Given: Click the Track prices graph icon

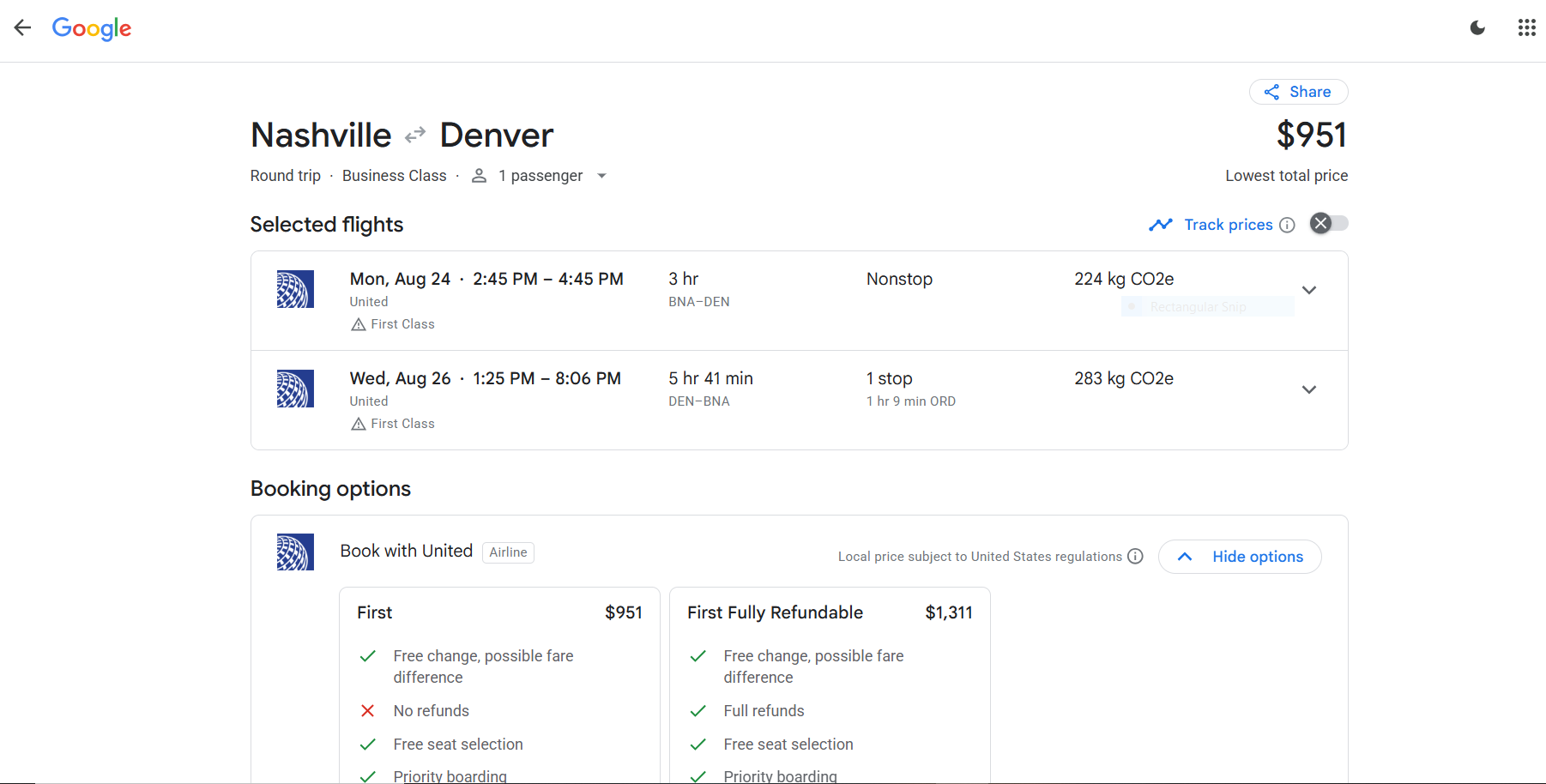Looking at the screenshot, I should click(x=1161, y=225).
